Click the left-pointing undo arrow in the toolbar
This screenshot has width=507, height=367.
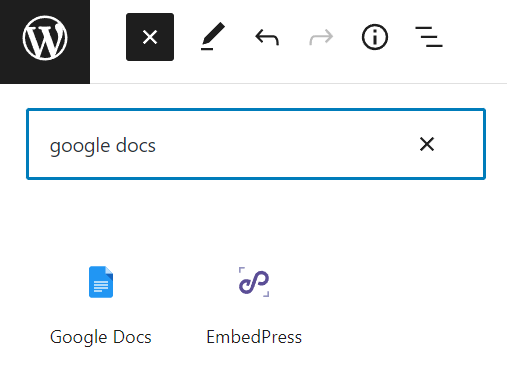click(x=267, y=37)
